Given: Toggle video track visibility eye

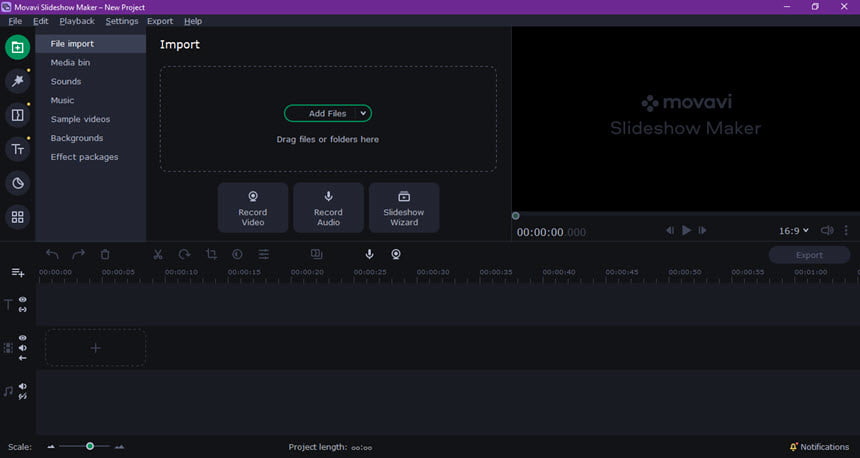Looking at the screenshot, I should (22, 338).
